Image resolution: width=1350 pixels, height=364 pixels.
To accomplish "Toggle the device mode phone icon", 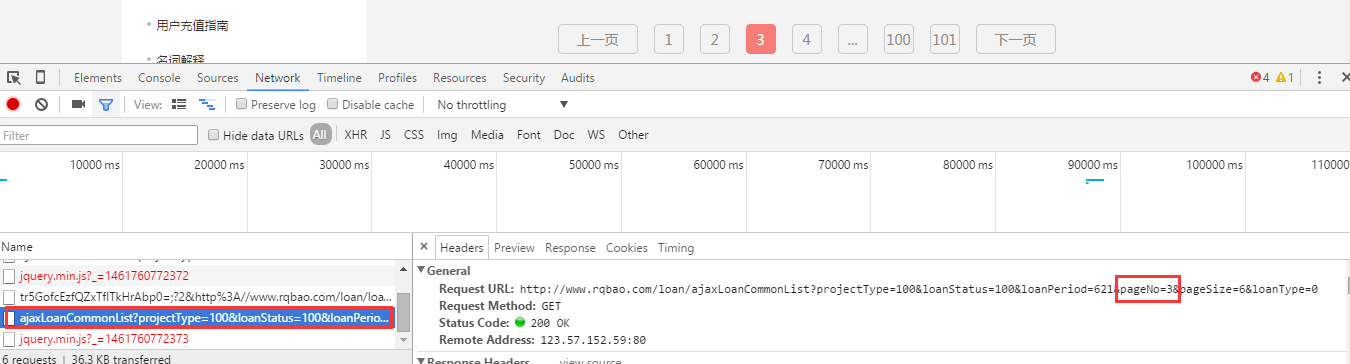I will coord(40,77).
